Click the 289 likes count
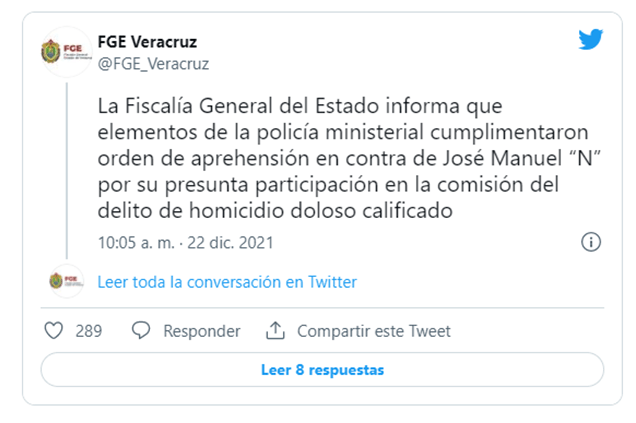Screen dimensions: 636x423 (89, 331)
